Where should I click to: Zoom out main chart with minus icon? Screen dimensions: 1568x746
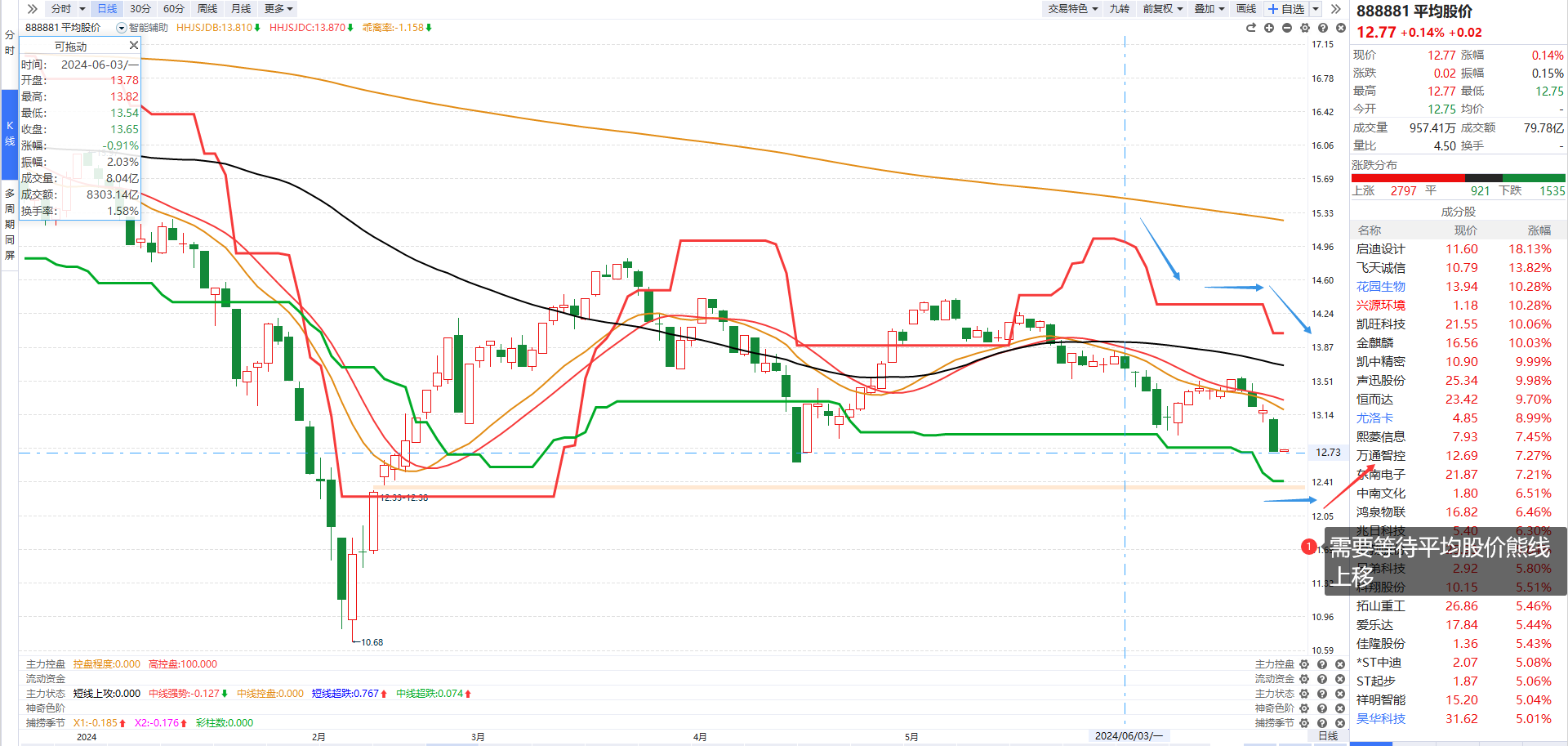(x=1287, y=28)
